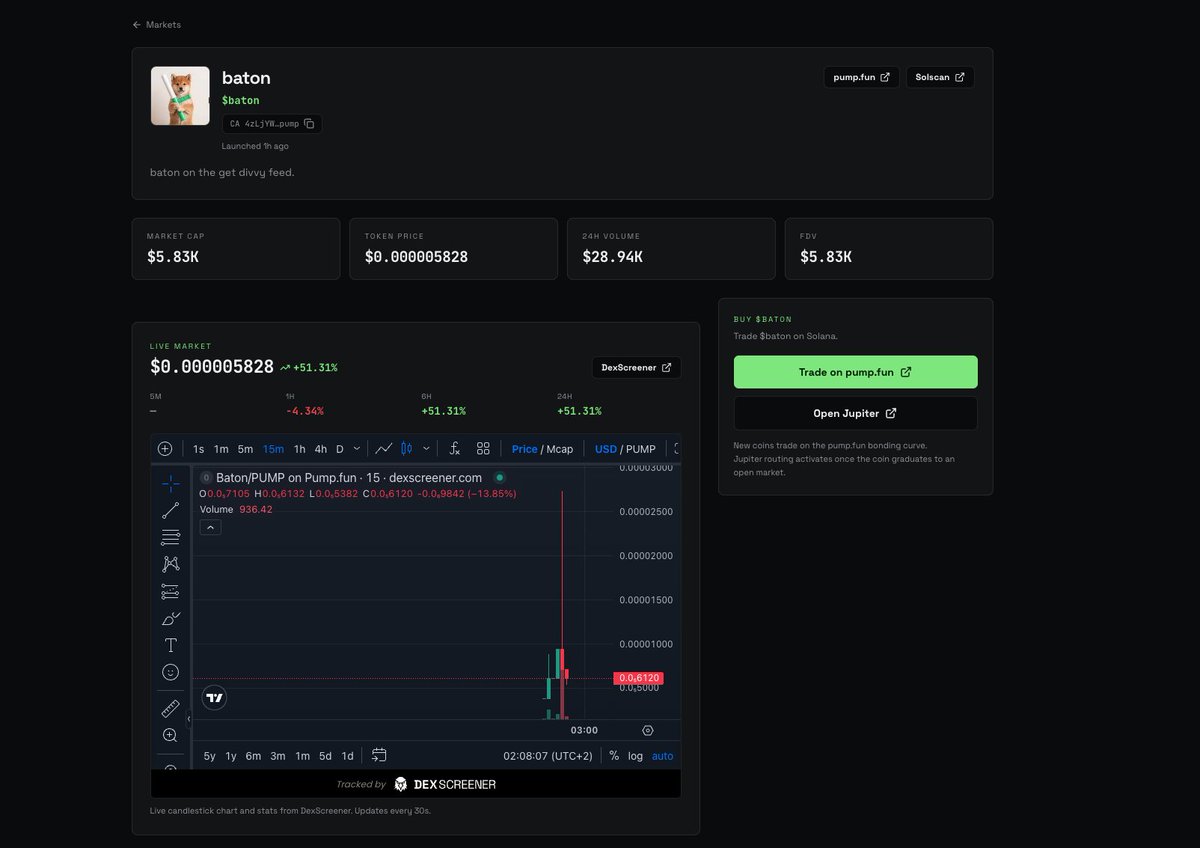Set chart range to 3m
Viewport: 1200px width, 848px height.
click(278, 756)
